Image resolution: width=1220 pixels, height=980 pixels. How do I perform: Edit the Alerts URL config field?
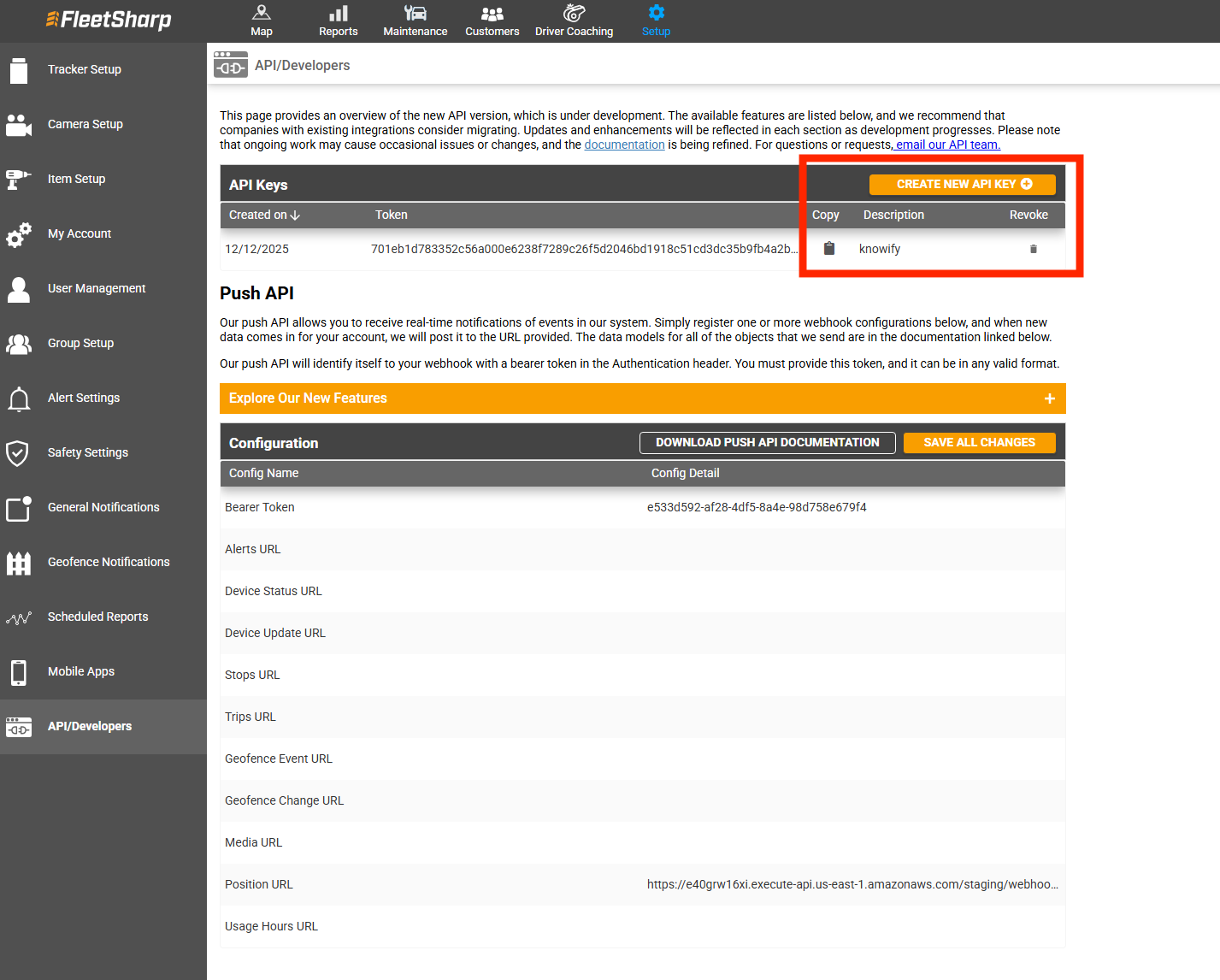(x=852, y=550)
